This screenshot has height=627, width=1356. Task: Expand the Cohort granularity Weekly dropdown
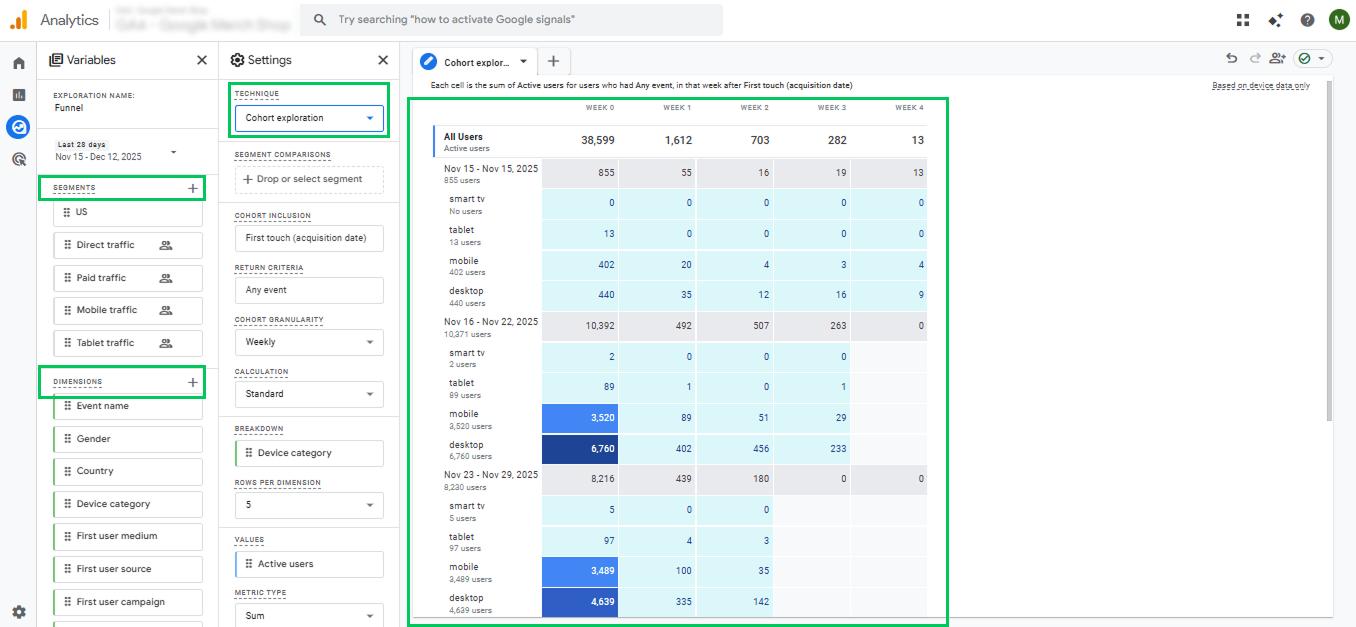tap(309, 342)
